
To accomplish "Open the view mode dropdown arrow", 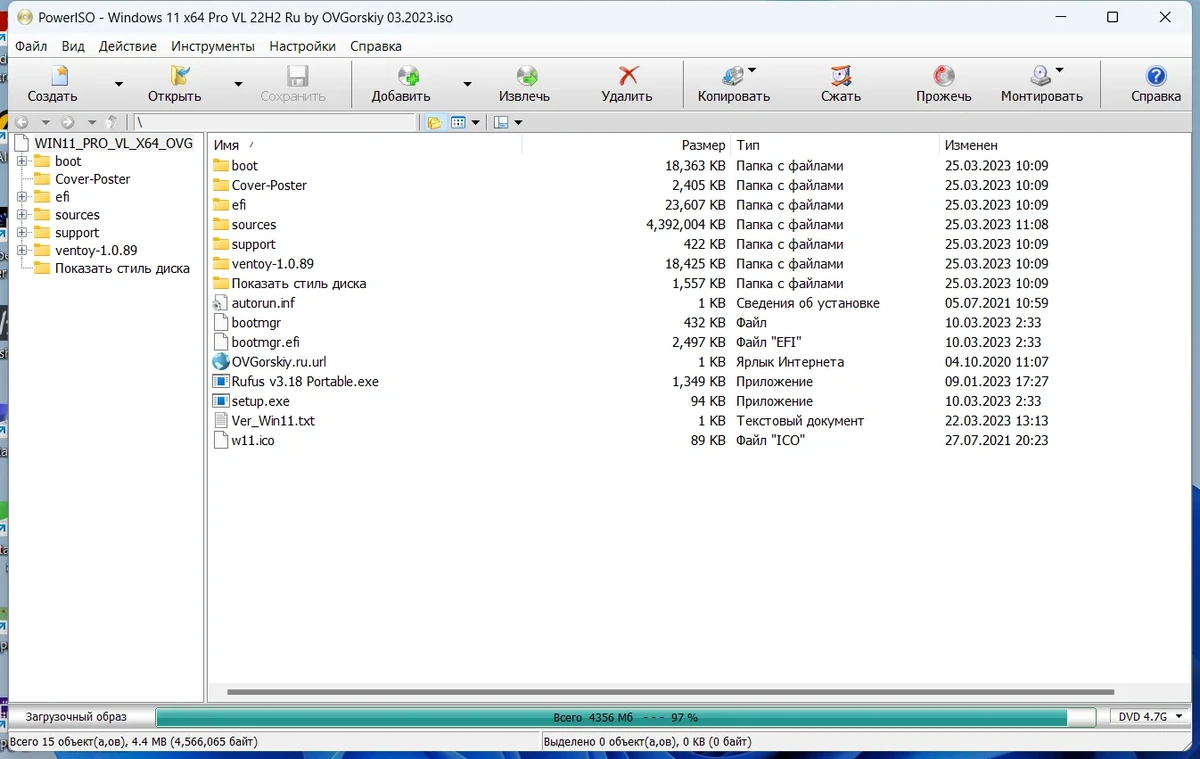I will 476,122.
